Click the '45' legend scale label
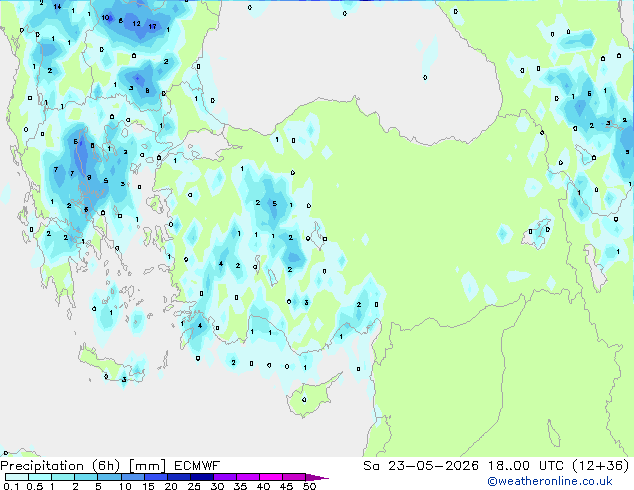634x490 pixels. (286, 486)
